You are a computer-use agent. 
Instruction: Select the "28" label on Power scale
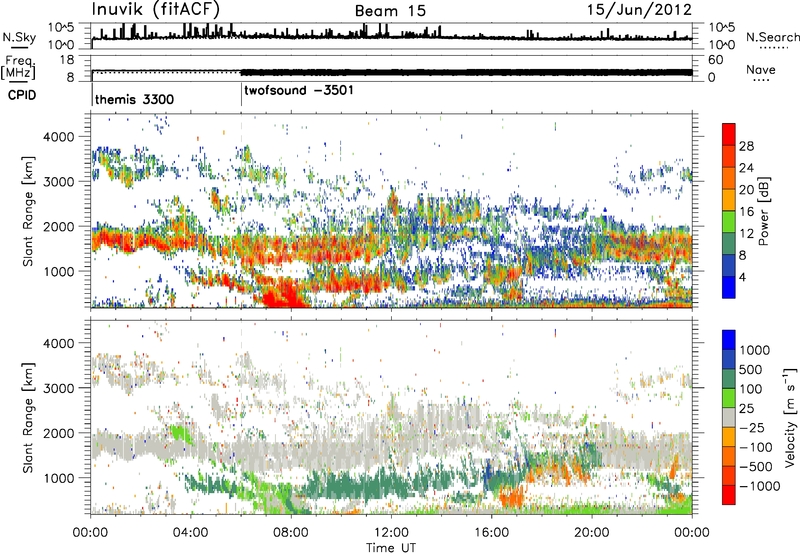[x=746, y=146]
